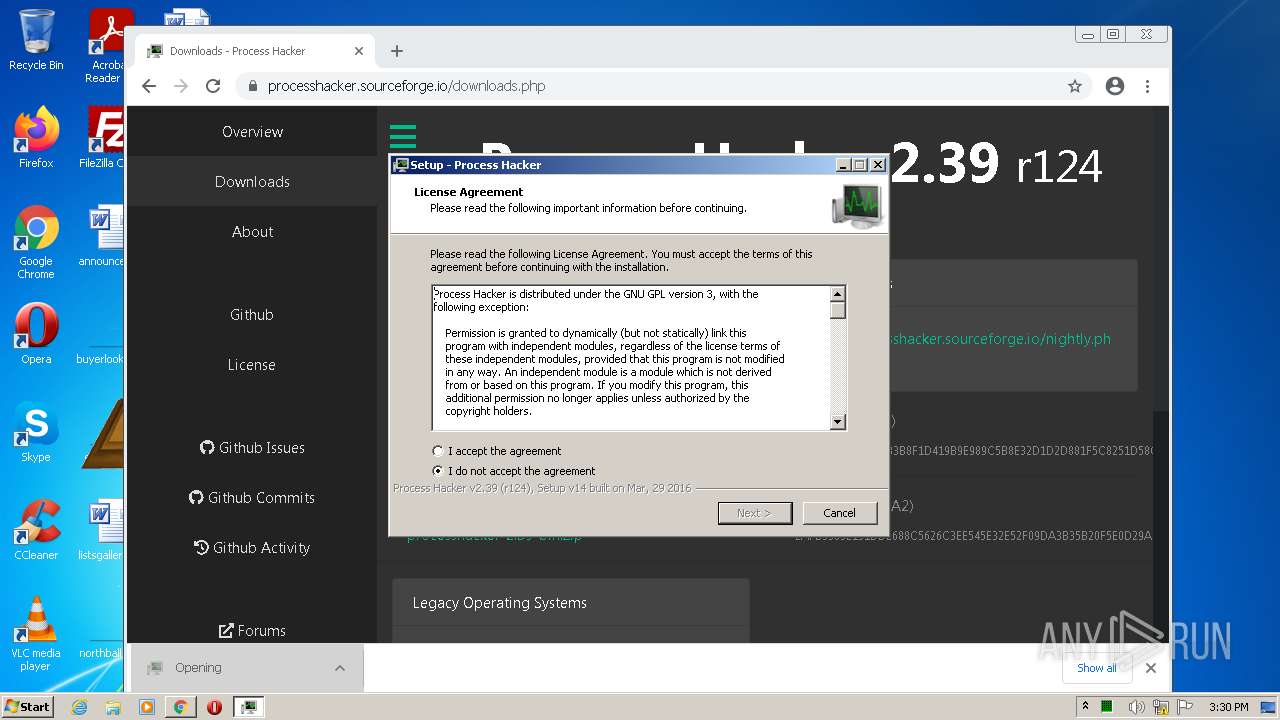
Task: Click the Action Center flag tray icon
Action: click(x=1185, y=707)
